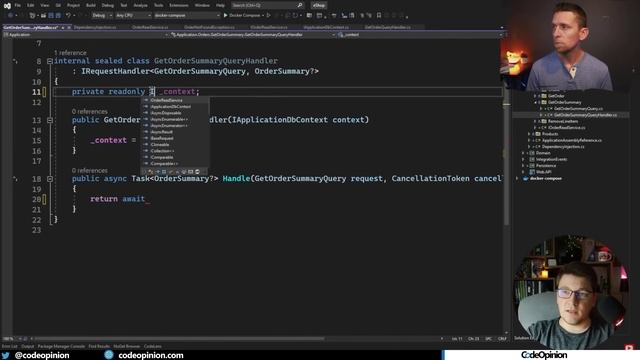Open the Debug configuration dropdown
Screen dimensions: 640x360
tap(102, 16)
